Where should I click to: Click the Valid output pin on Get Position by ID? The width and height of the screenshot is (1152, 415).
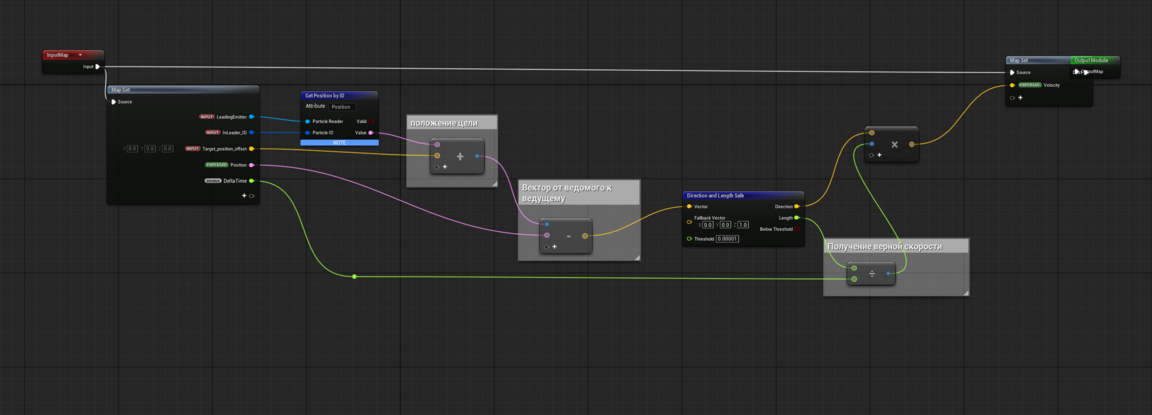[x=371, y=121]
